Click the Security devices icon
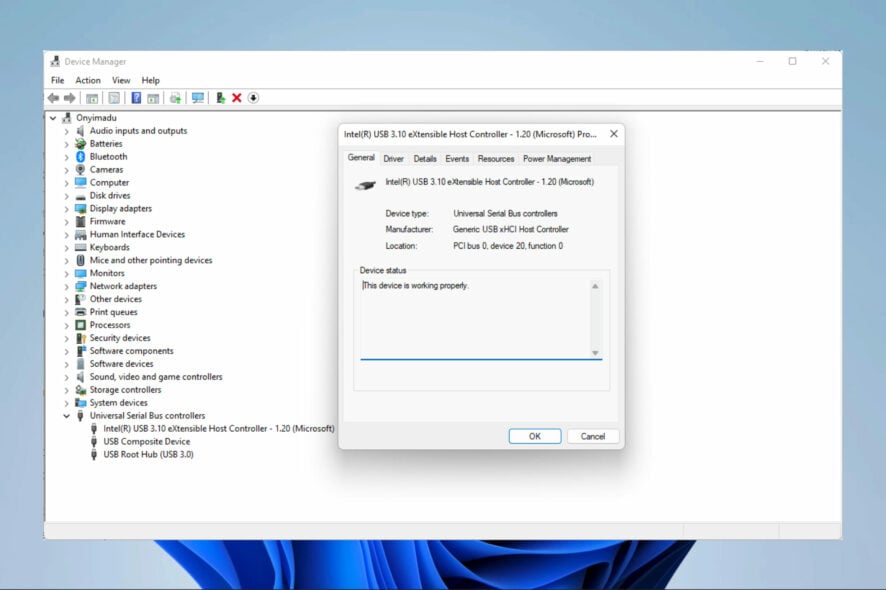 click(80, 338)
